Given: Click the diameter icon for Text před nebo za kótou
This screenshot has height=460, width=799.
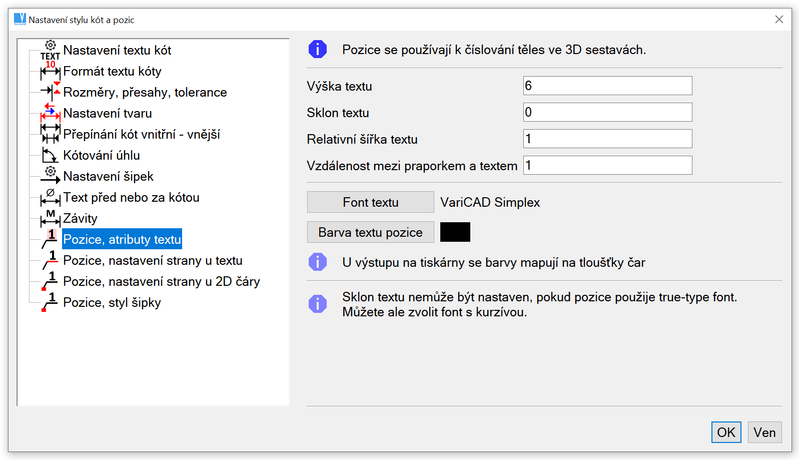Looking at the screenshot, I should click(50, 197).
